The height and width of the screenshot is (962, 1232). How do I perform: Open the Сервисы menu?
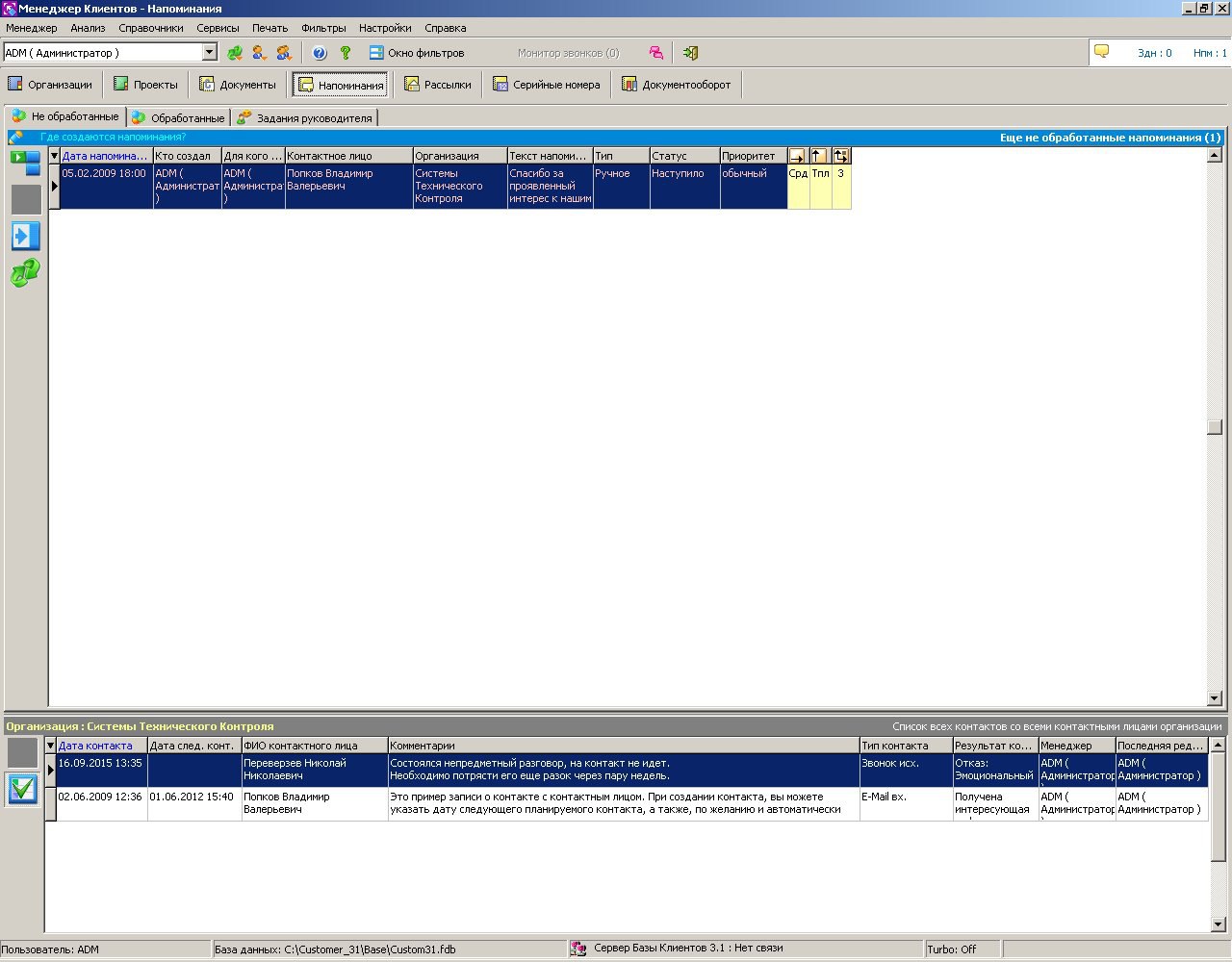coord(218,28)
